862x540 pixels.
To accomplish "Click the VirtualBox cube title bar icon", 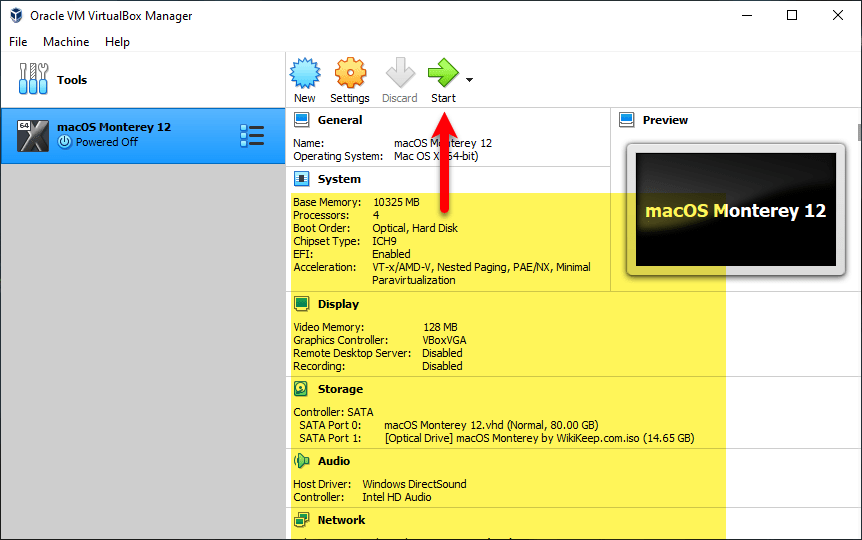I will coord(16,15).
